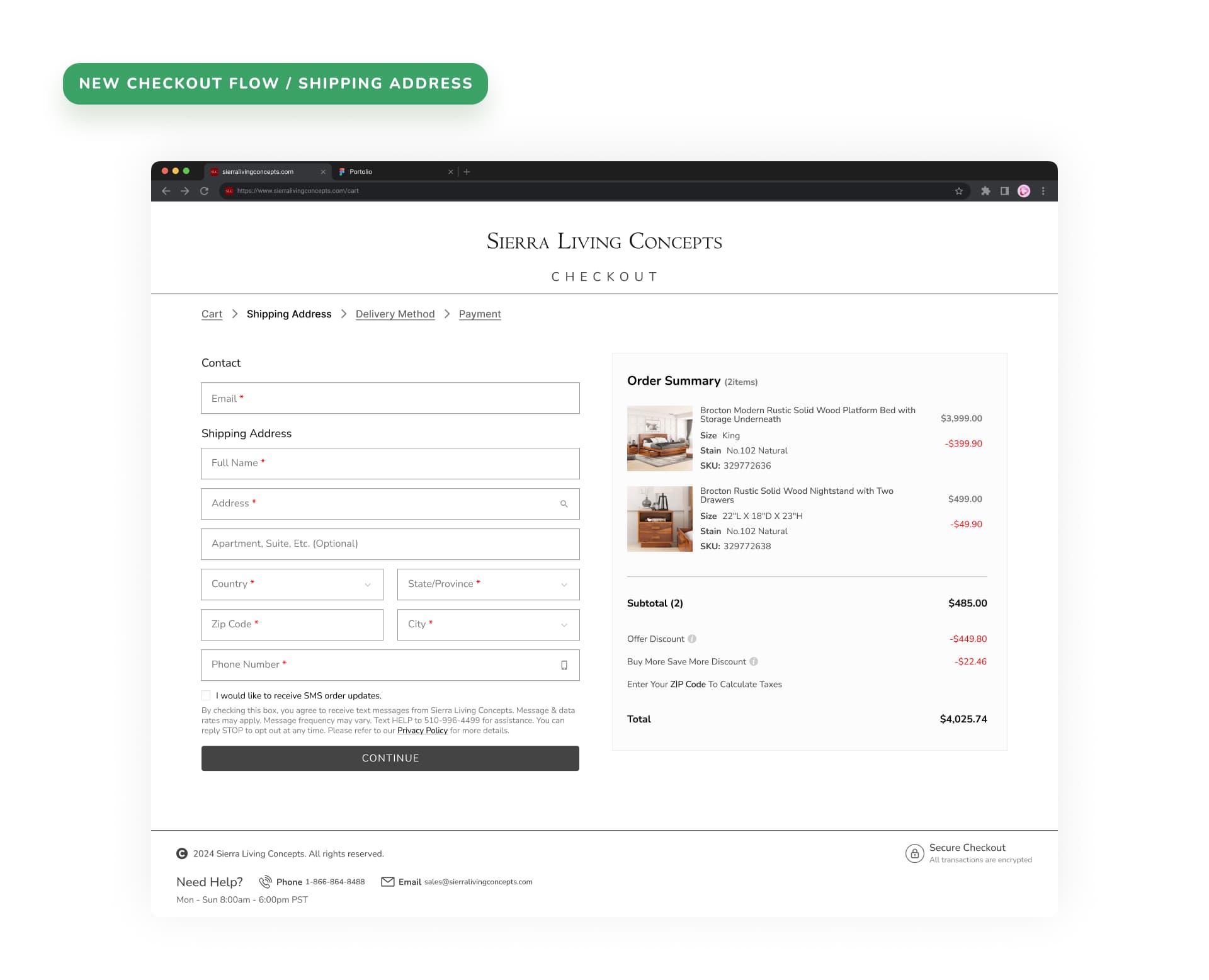Open the profile avatar menu
1209x980 pixels.
[x=1024, y=191]
